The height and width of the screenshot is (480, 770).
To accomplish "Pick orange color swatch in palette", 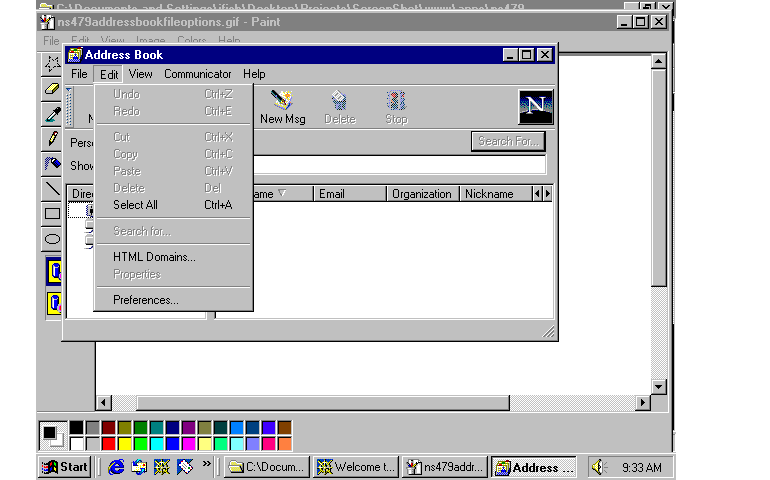I will click(x=284, y=444).
